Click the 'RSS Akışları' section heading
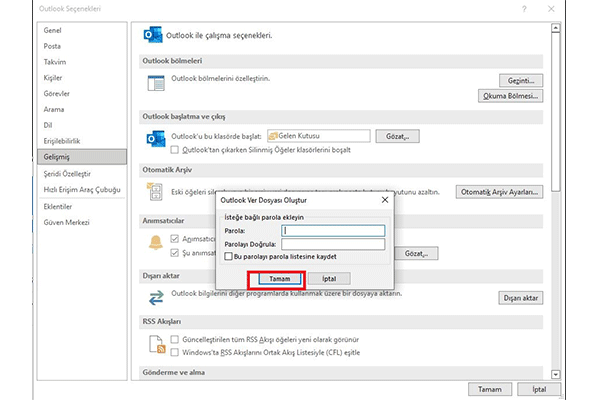This screenshot has width=600, height=400. pyautogui.click(x=162, y=322)
